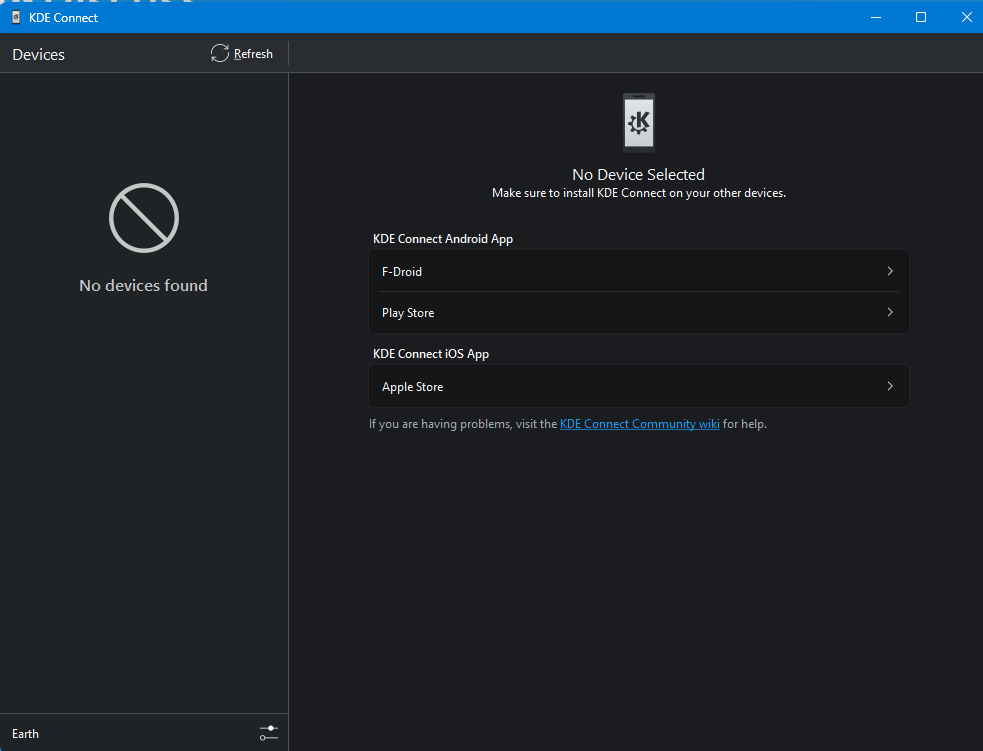This screenshot has height=751, width=983.
Task: Minimize the KDE Connect window
Action: [x=876, y=17]
